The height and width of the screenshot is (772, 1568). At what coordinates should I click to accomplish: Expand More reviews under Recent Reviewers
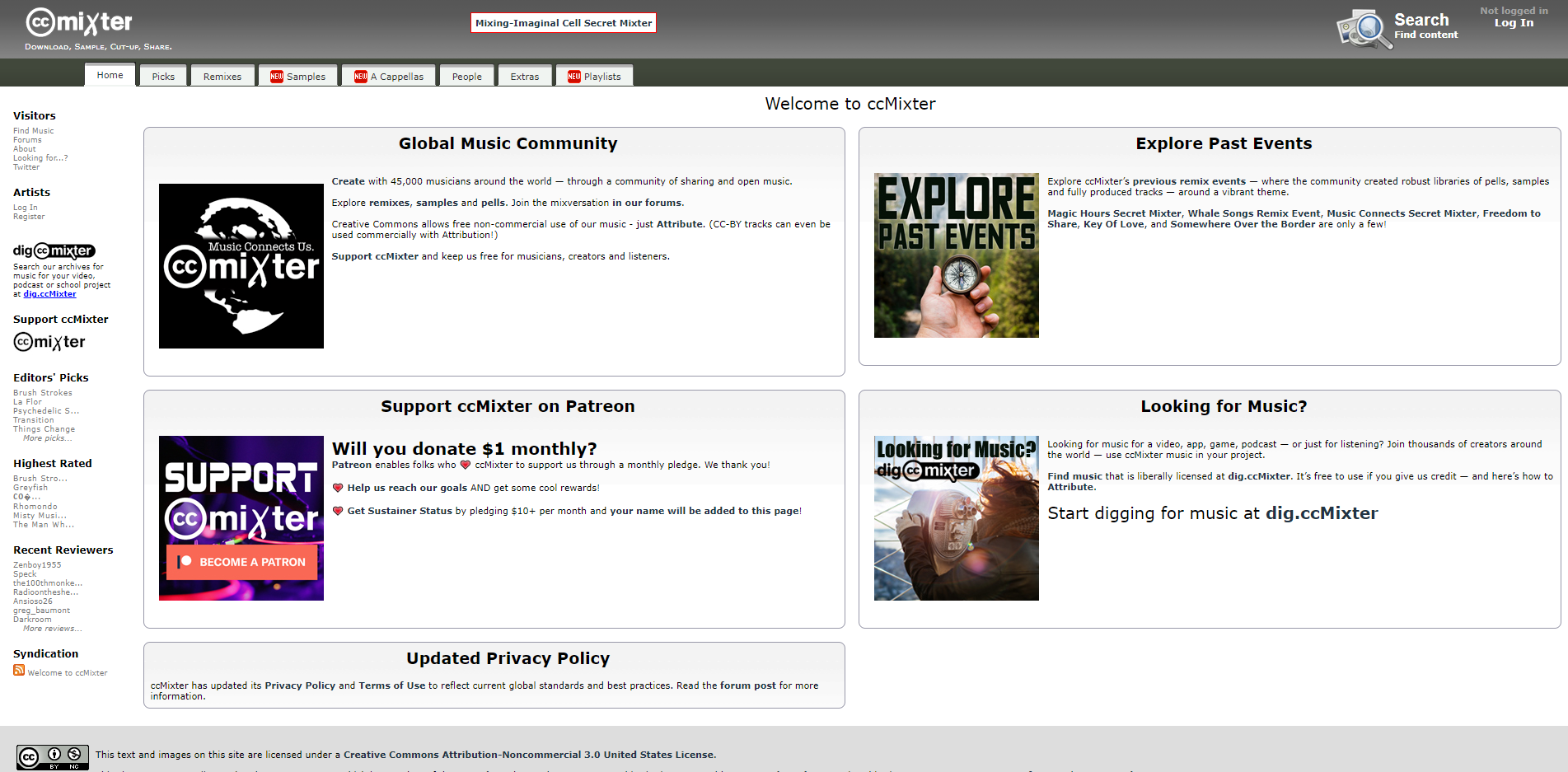click(x=52, y=629)
